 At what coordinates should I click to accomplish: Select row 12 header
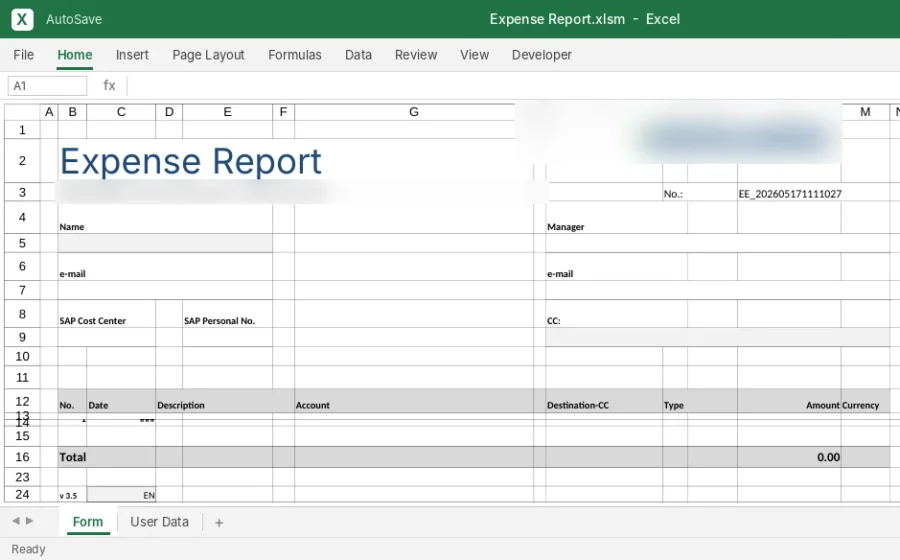tap(22, 401)
